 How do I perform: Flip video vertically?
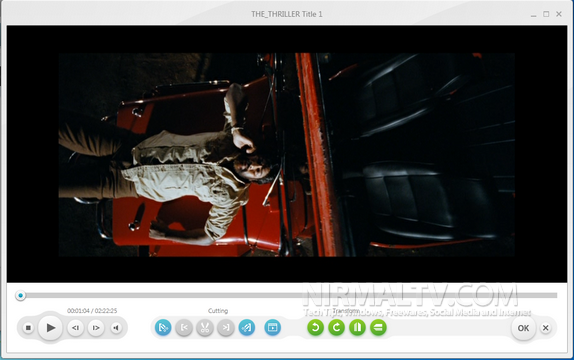pos(378,327)
